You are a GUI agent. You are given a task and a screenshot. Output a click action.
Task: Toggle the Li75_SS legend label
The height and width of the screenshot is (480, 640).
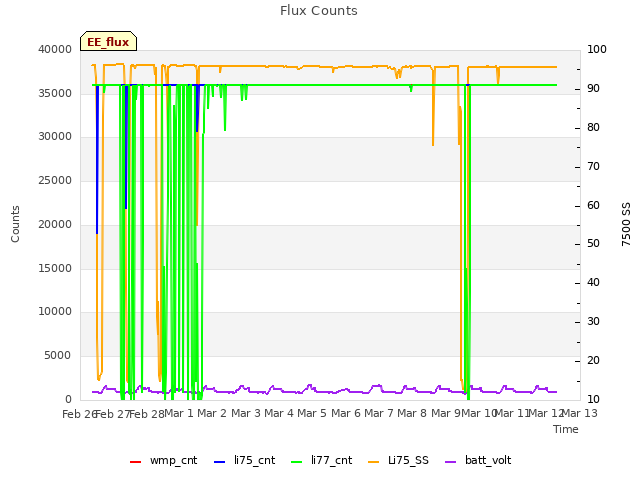tap(408, 461)
